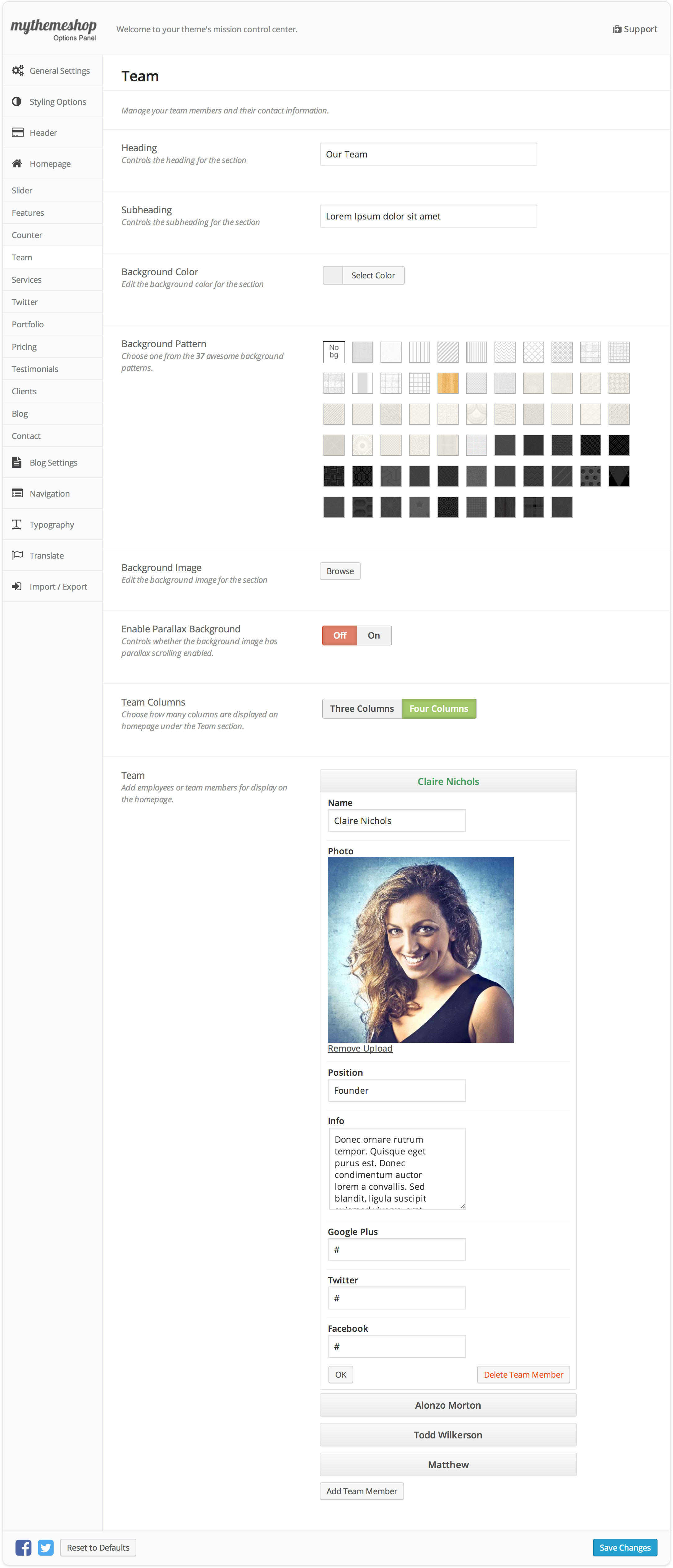Open the Twitter icon in footer

point(46,1547)
